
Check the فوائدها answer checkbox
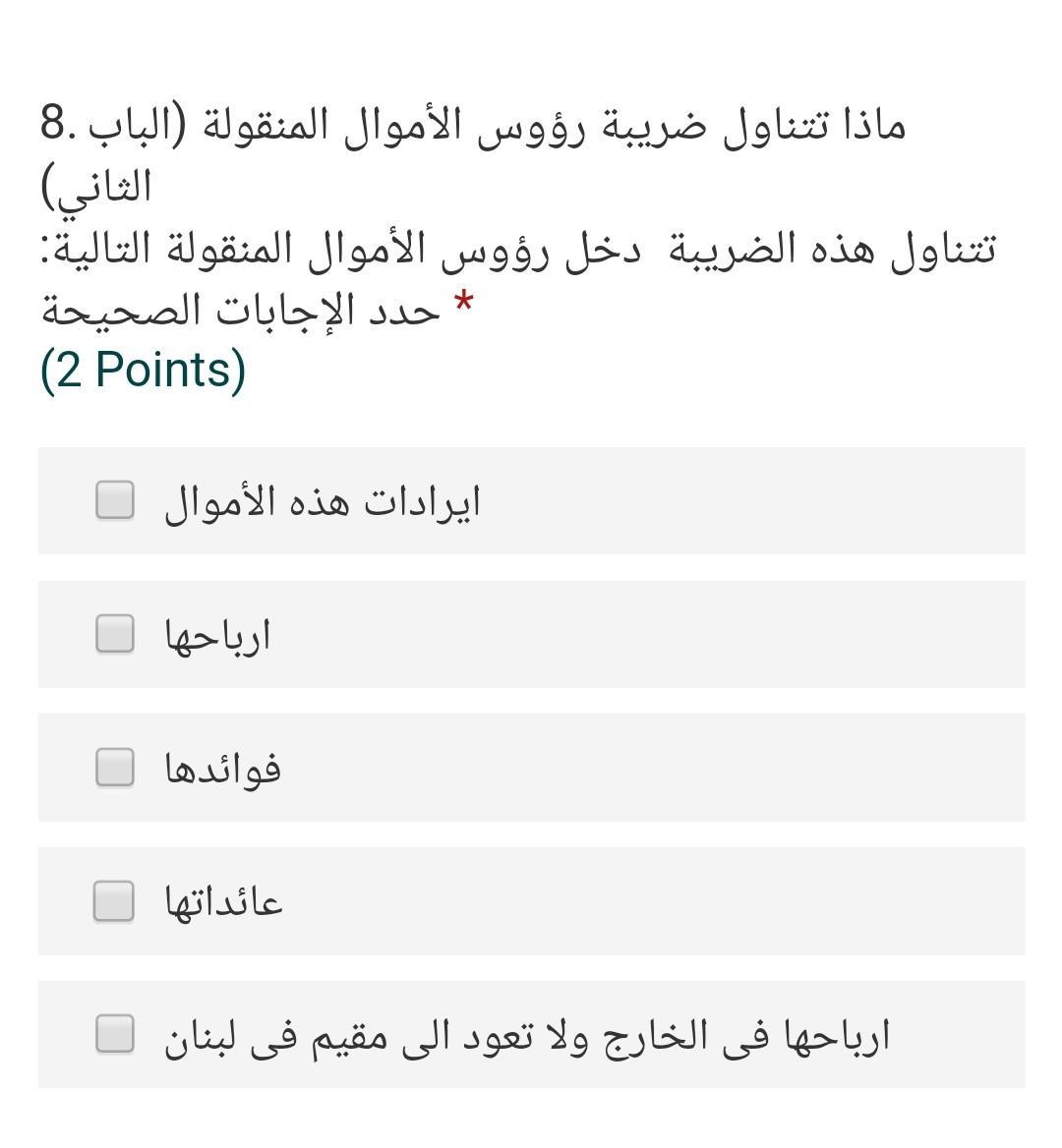click(x=113, y=769)
